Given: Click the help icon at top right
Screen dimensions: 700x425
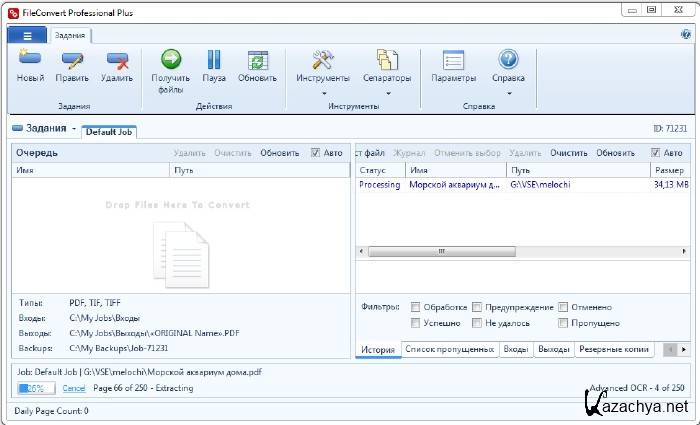Looking at the screenshot, I should [x=686, y=34].
